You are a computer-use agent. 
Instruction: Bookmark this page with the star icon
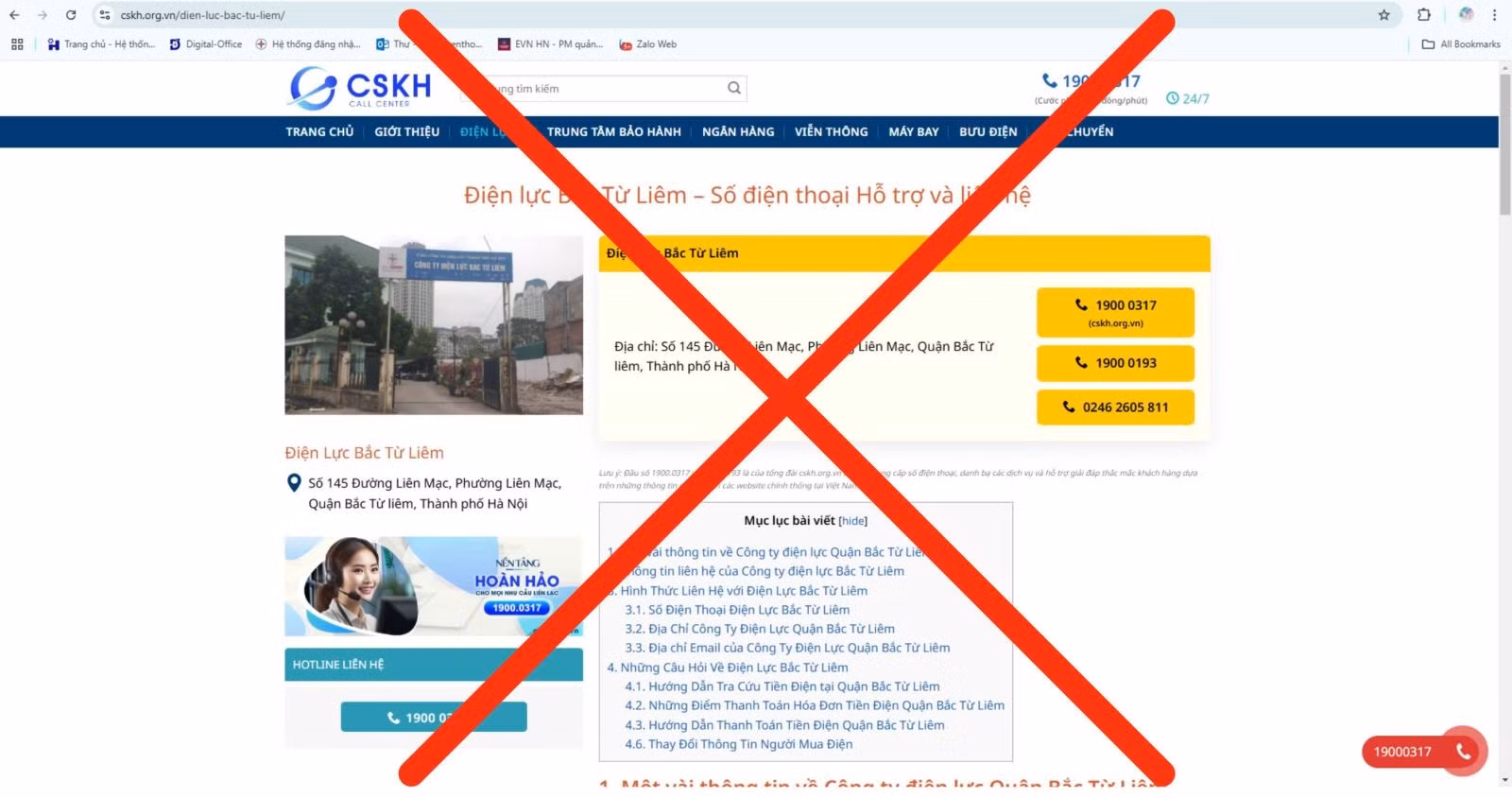(1384, 15)
